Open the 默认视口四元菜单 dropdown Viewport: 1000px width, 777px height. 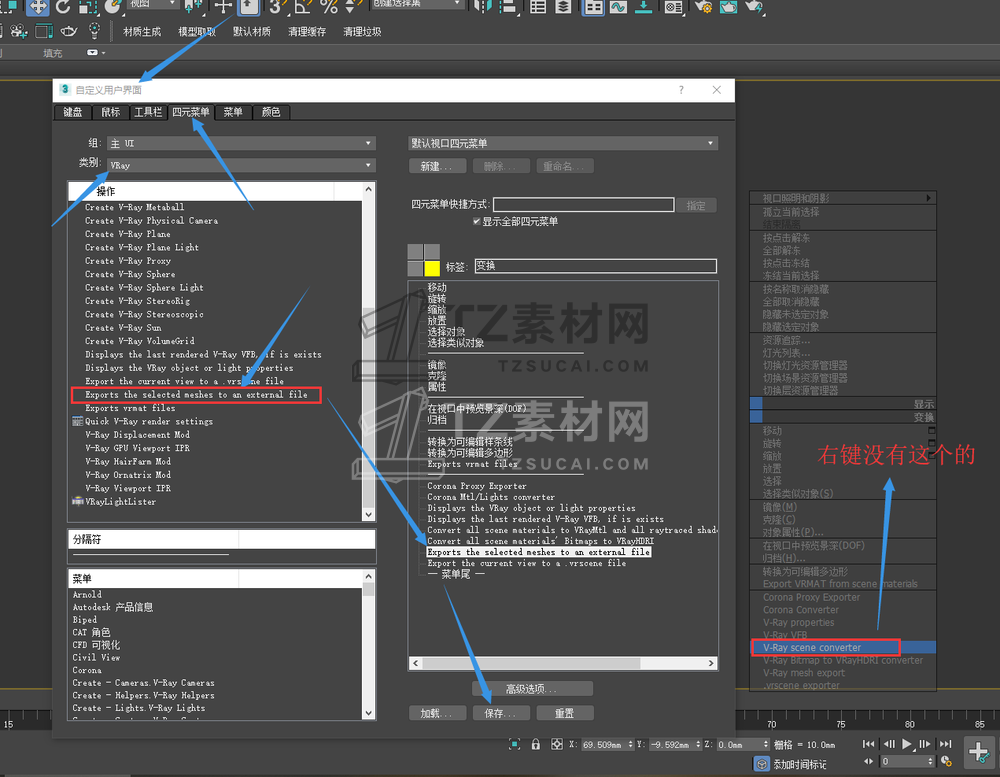point(562,143)
